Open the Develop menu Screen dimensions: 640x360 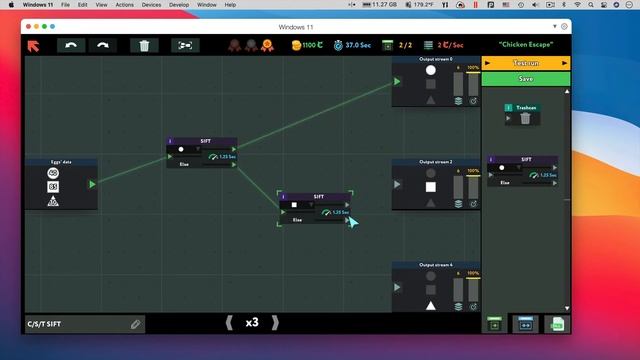[179, 5]
